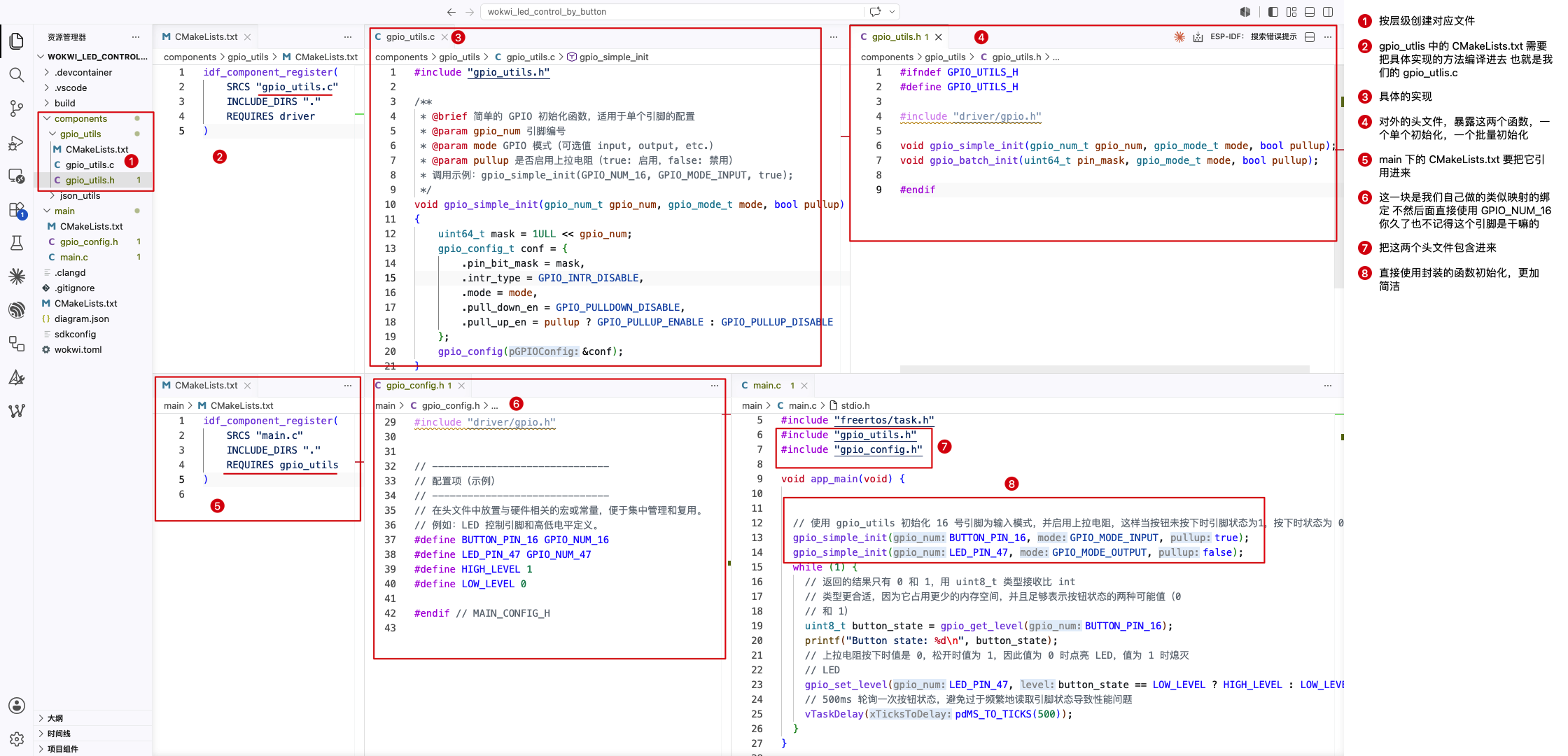Click ESP-IDF search error hints button

click(1254, 37)
